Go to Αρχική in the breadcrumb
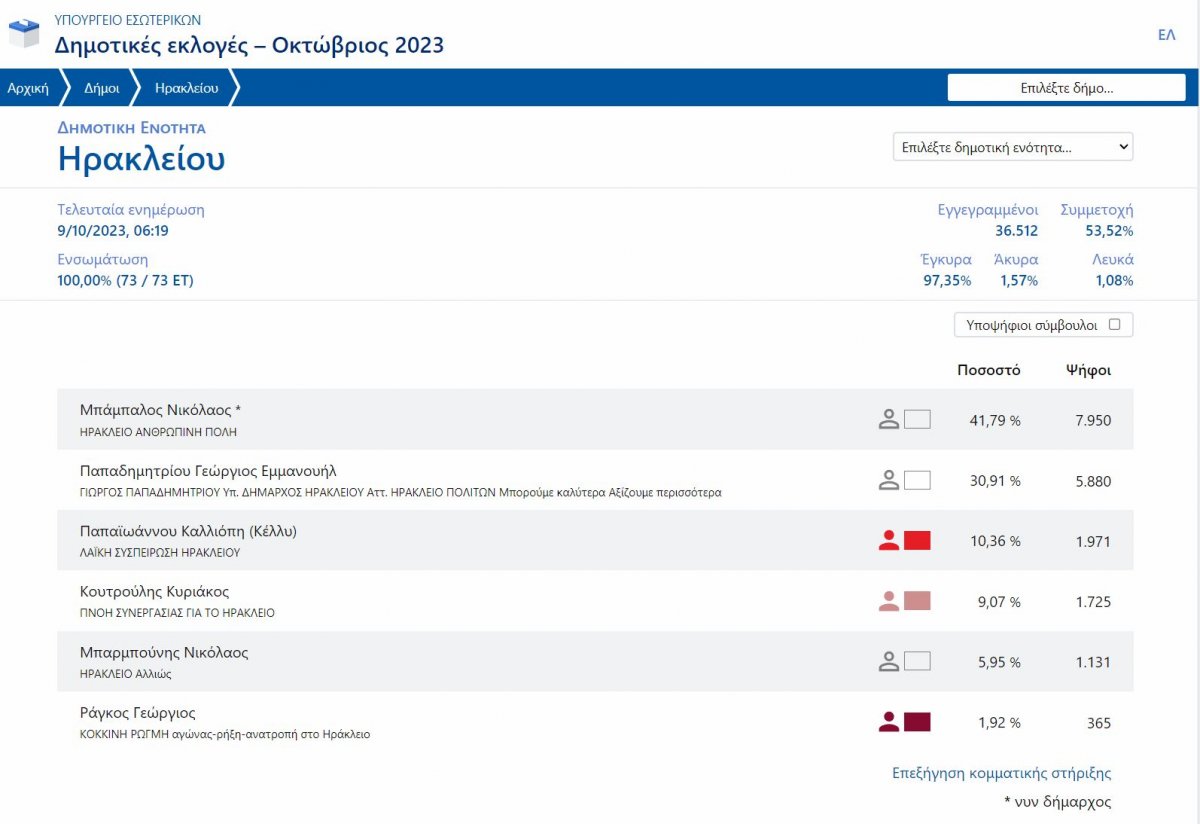Screen dimensions: 1200x824 [x=28, y=88]
